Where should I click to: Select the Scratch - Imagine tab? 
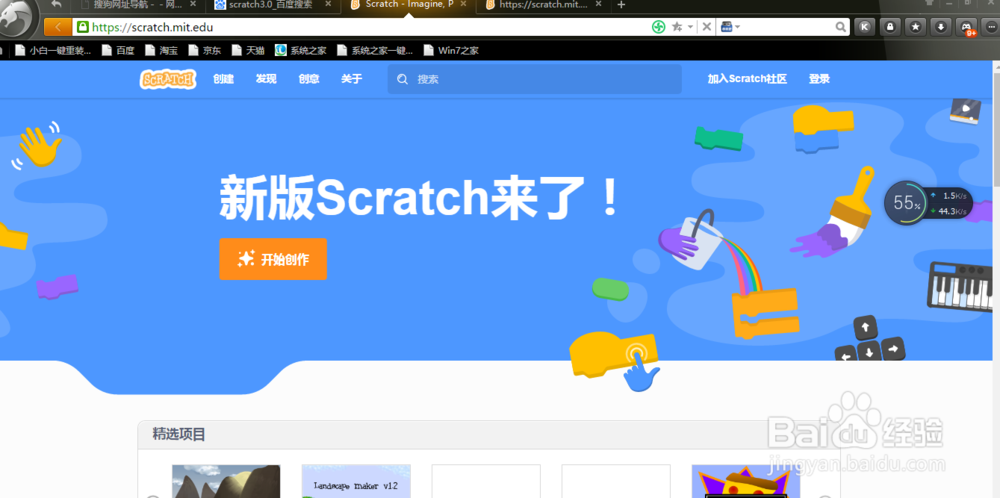click(409, 4)
